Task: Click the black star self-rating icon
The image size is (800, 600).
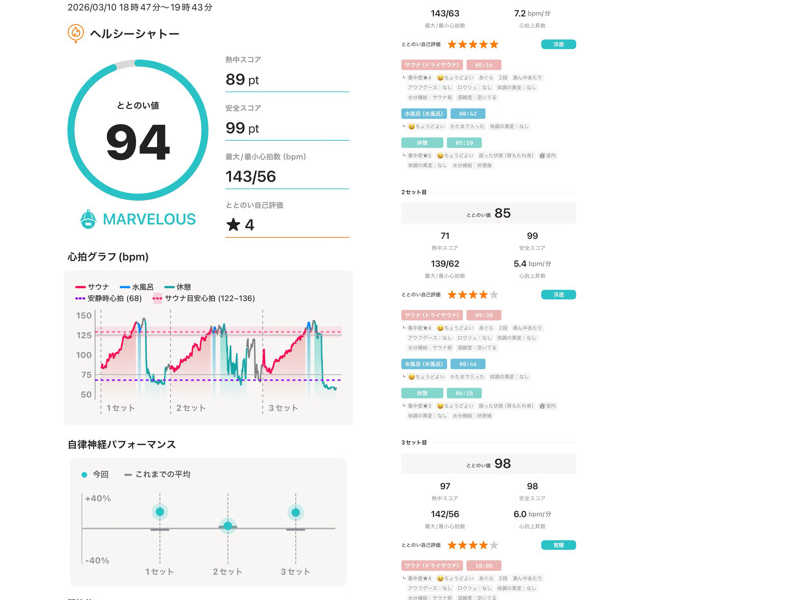Action: (x=233, y=224)
